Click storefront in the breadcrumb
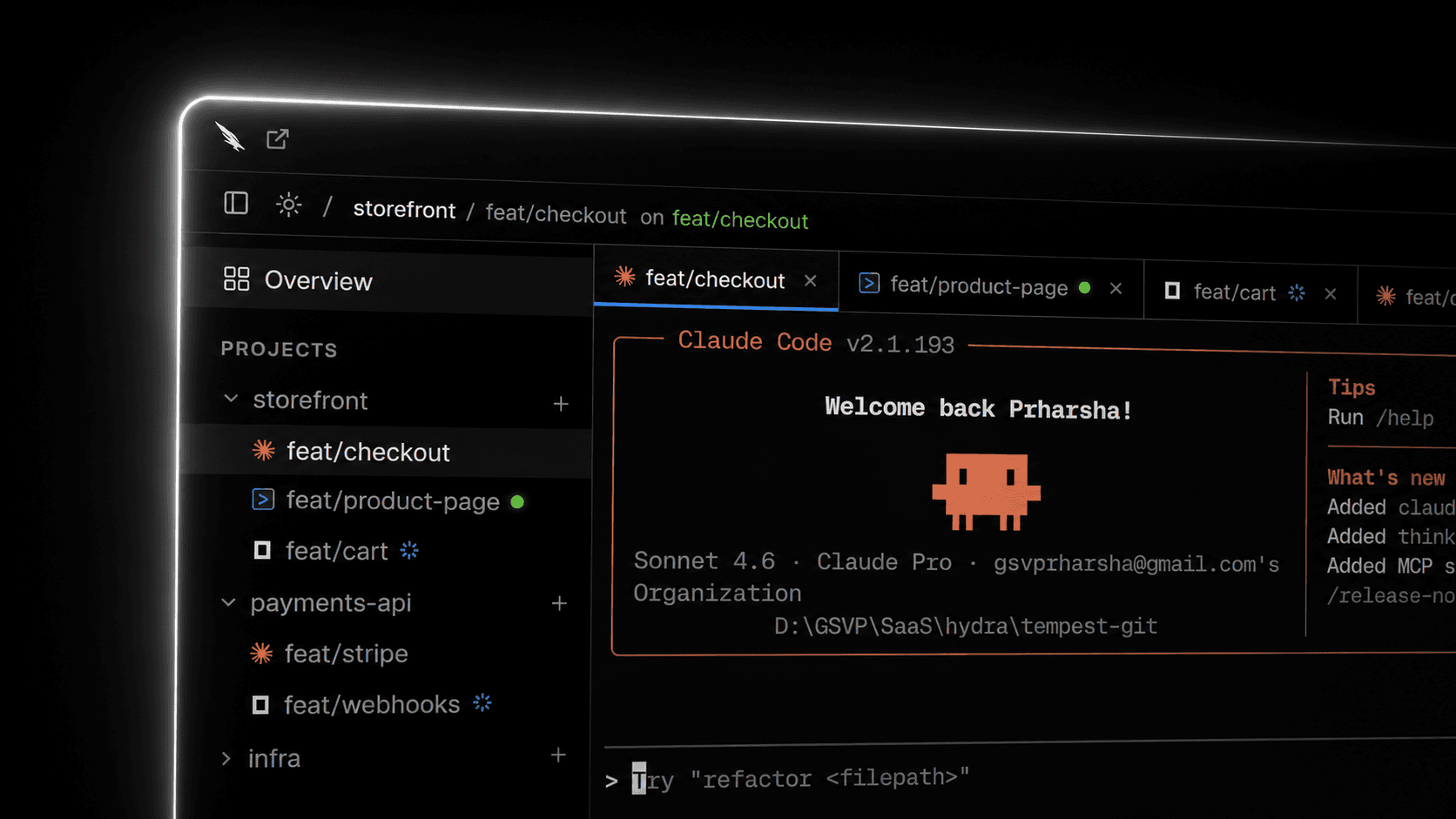 [x=404, y=210]
